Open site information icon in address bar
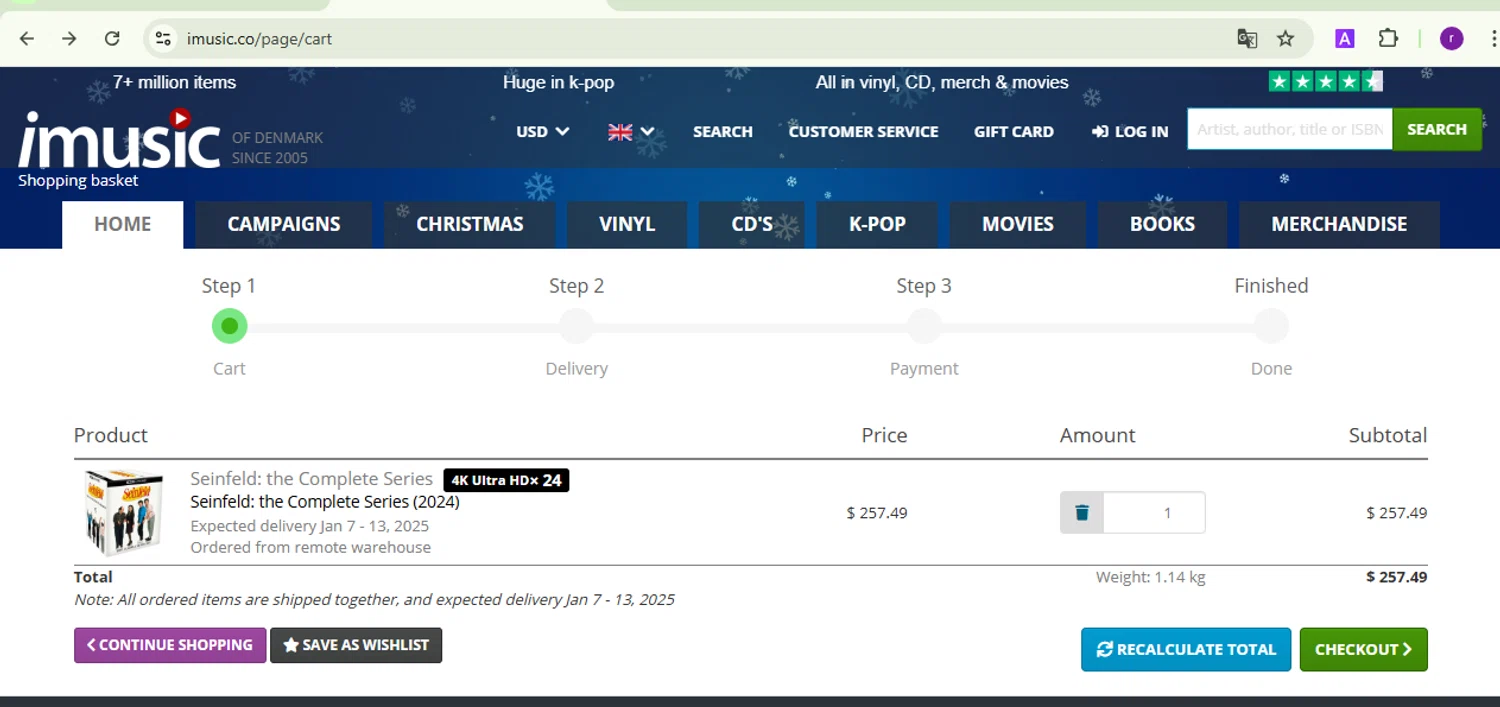Screen dimensions: 1500x707 [162, 39]
